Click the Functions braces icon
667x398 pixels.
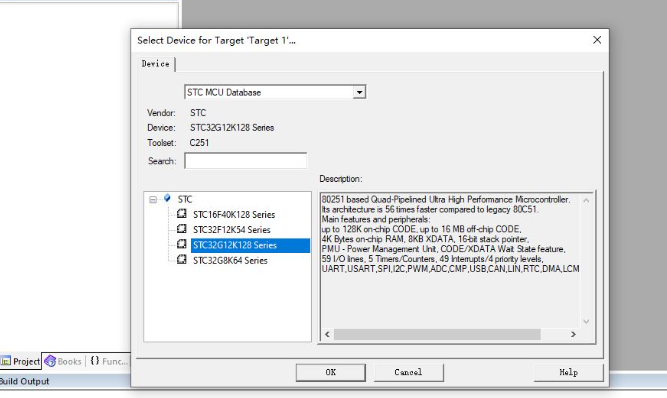pyautogui.click(x=95, y=361)
